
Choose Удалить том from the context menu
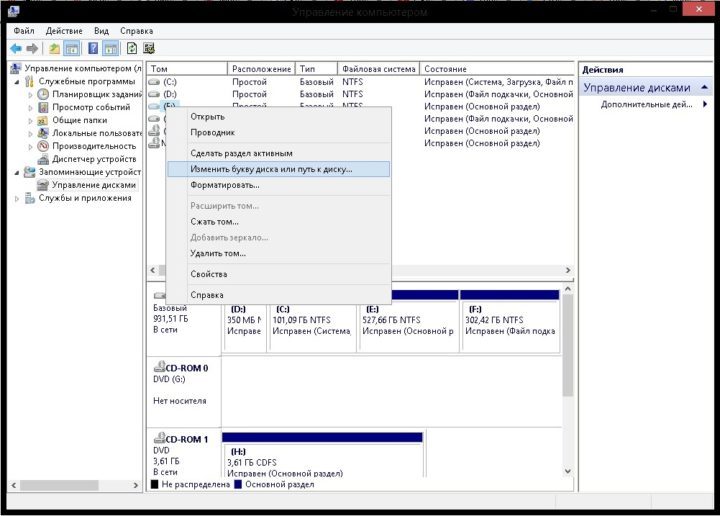[x=279, y=253]
